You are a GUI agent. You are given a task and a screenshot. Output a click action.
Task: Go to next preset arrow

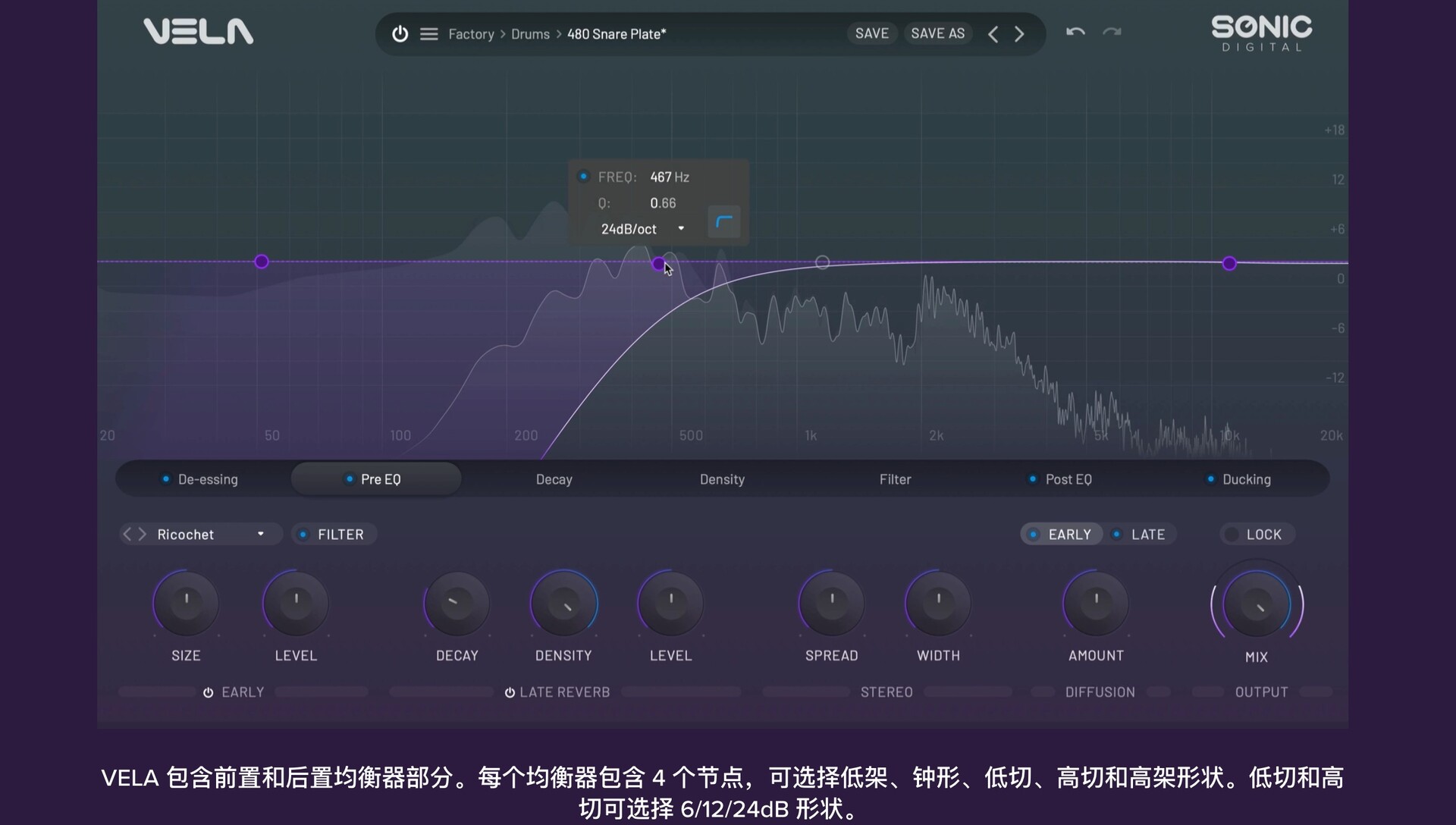[x=1019, y=34]
